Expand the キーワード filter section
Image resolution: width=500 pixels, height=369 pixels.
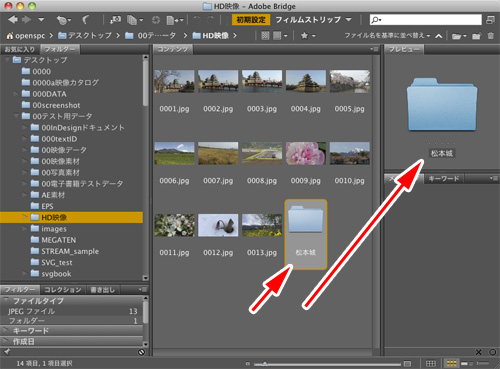pyautogui.click(x=6, y=331)
